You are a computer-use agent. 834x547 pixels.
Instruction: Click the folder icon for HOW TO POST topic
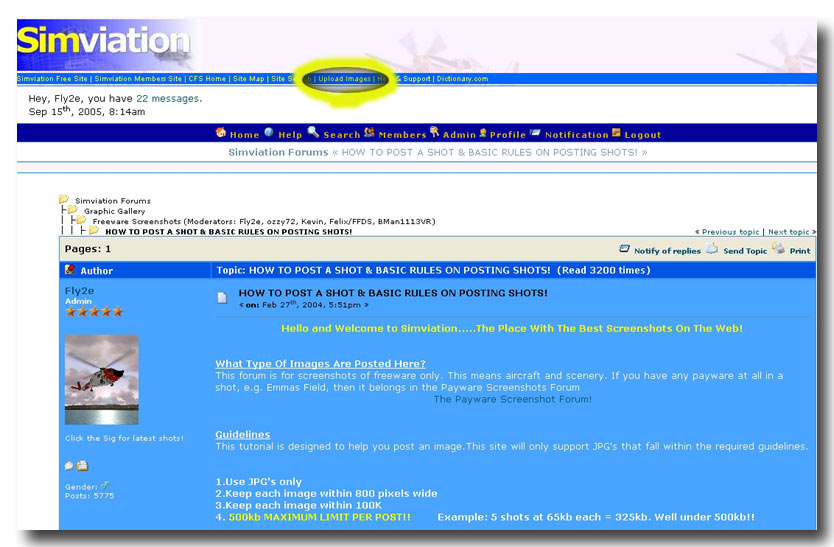pos(94,230)
